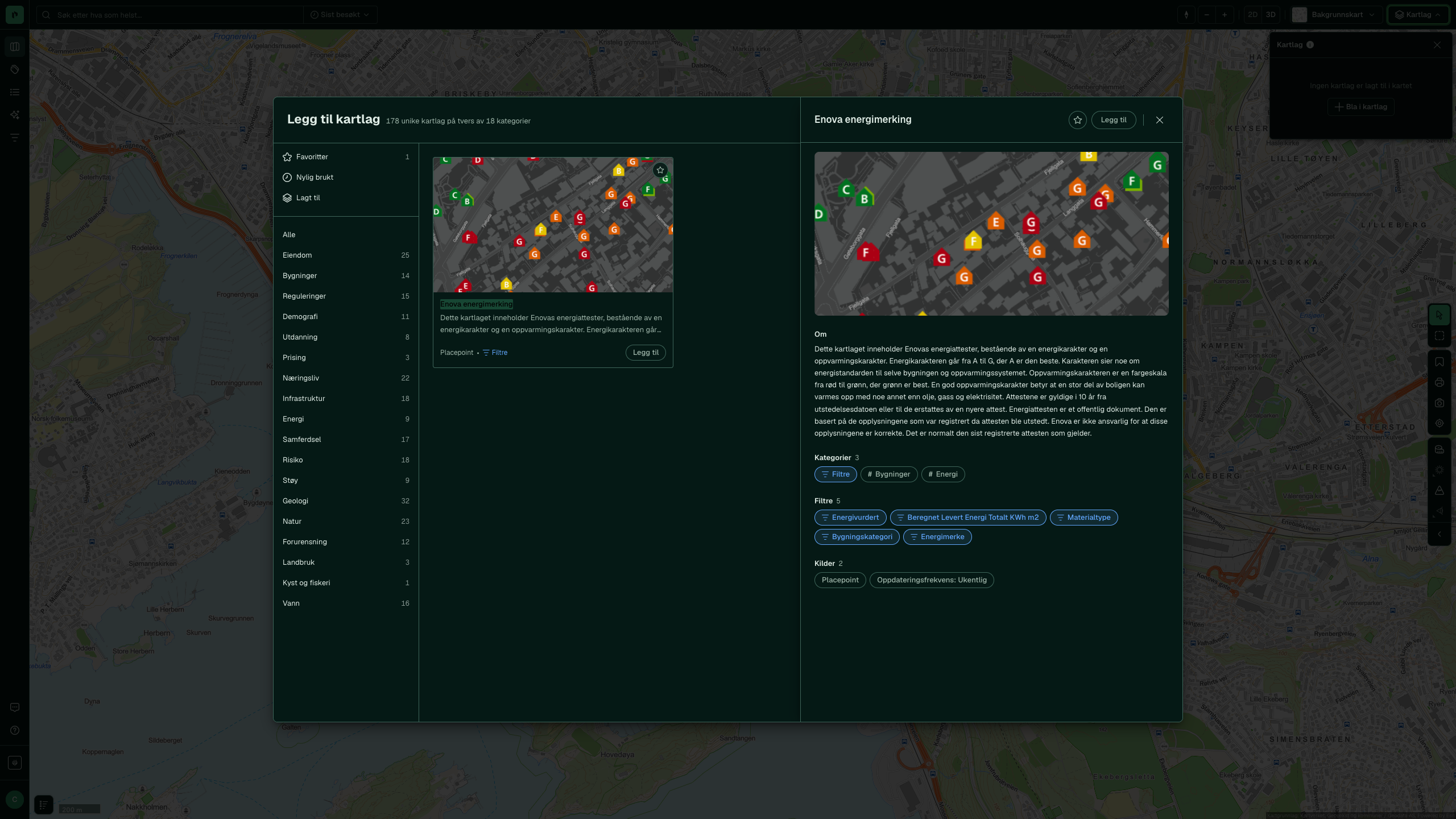Click the user avatar in bottom-left corner
Viewport: 1456px width, 819px height.
click(15, 800)
